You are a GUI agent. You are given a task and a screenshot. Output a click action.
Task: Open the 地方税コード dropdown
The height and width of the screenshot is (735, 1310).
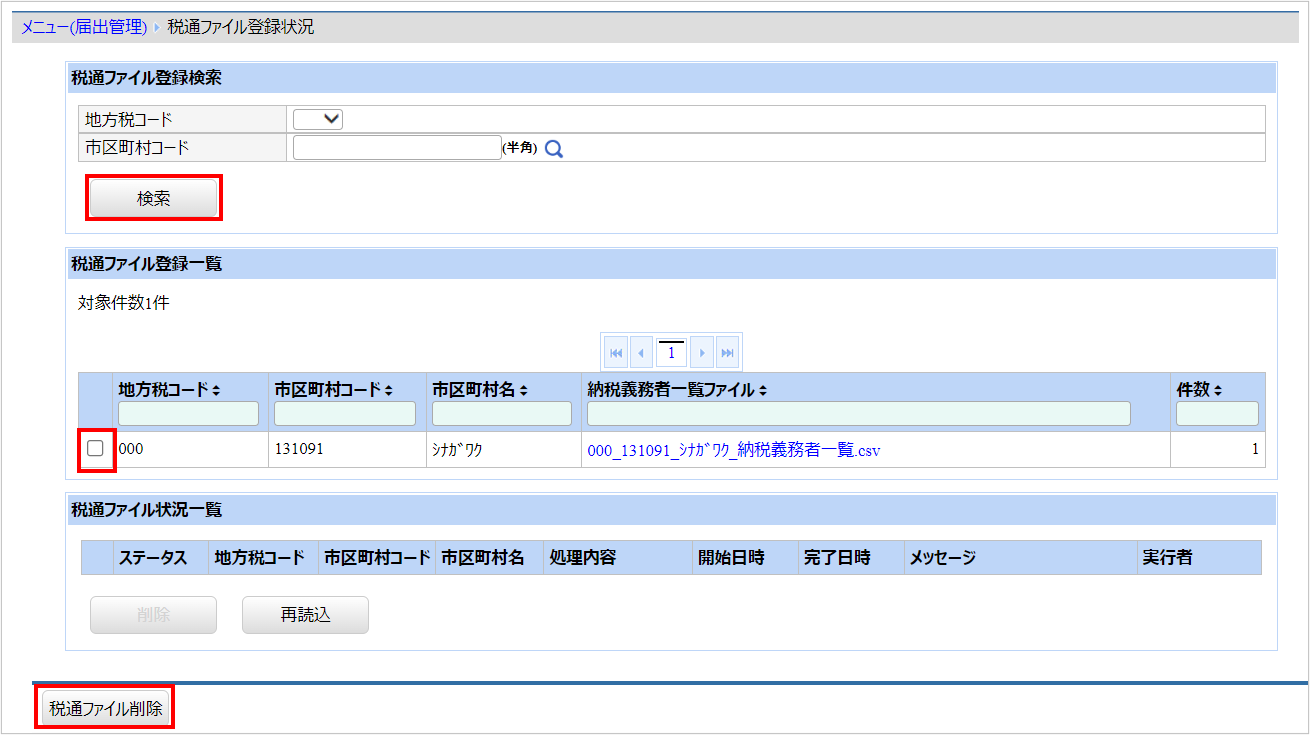318,119
